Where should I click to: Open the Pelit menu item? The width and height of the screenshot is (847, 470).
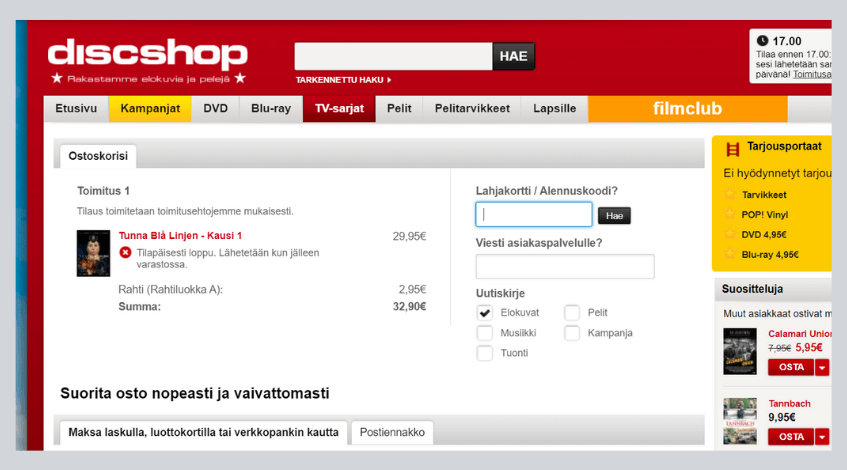coord(399,109)
